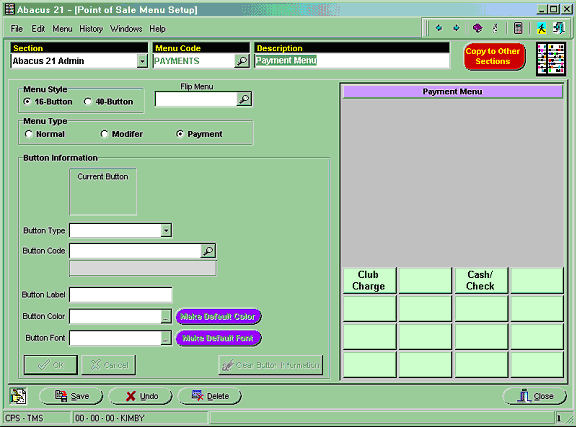Select the empty button between Club Charge and Cash/Check
576x427 pixels.
425,280
